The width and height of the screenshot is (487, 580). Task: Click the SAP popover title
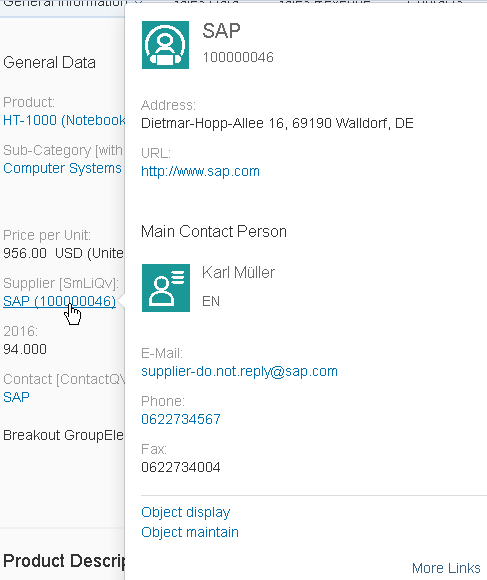(x=221, y=31)
